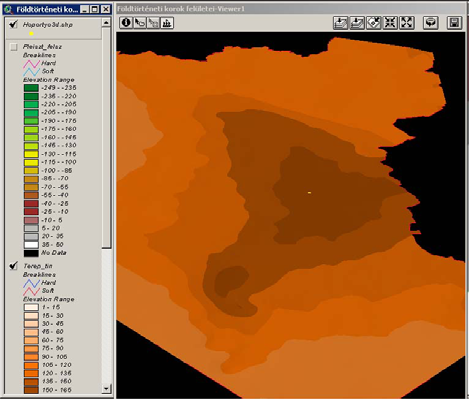469x399 pixels.
Task: Click the select features pointer tool
Action: [140, 23]
